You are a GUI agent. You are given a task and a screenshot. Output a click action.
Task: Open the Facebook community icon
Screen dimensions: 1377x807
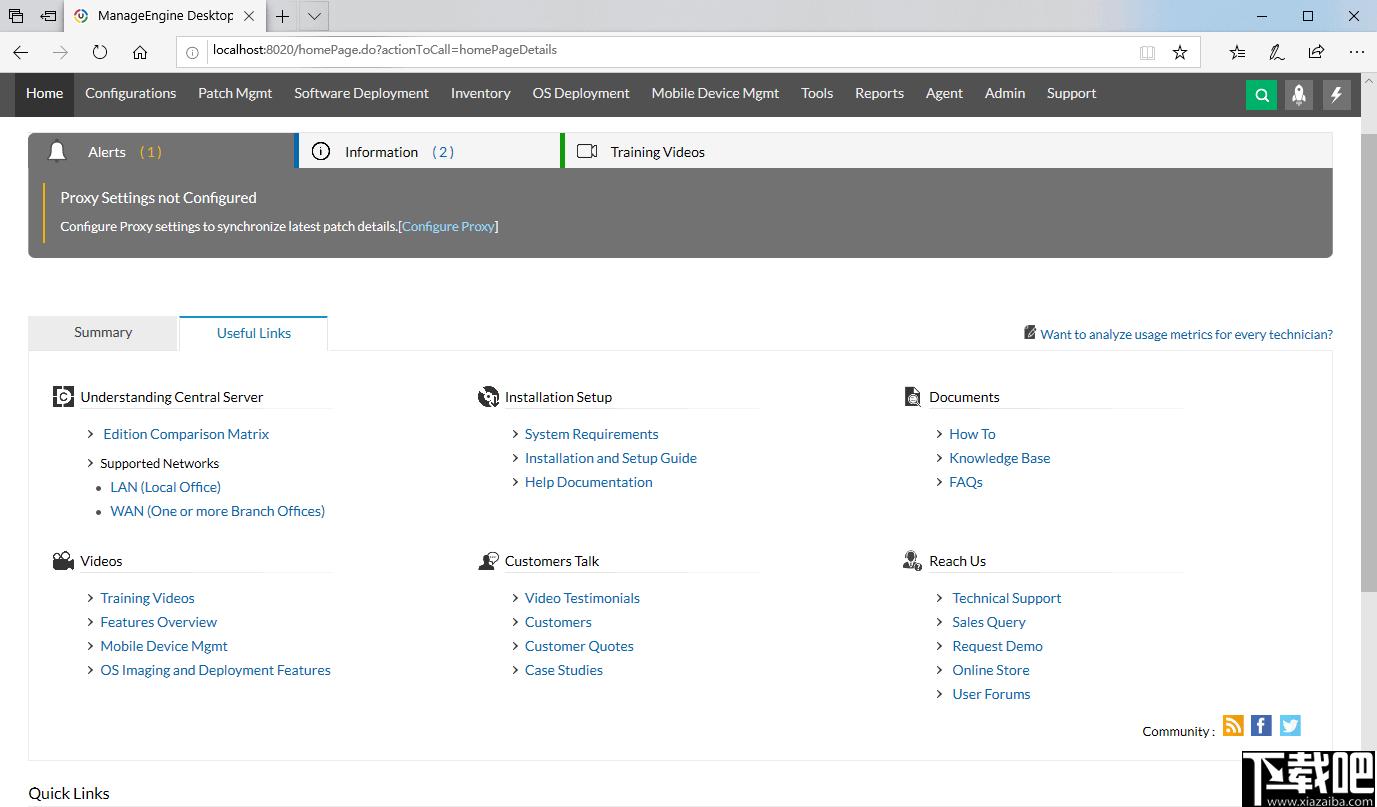tap(1262, 726)
